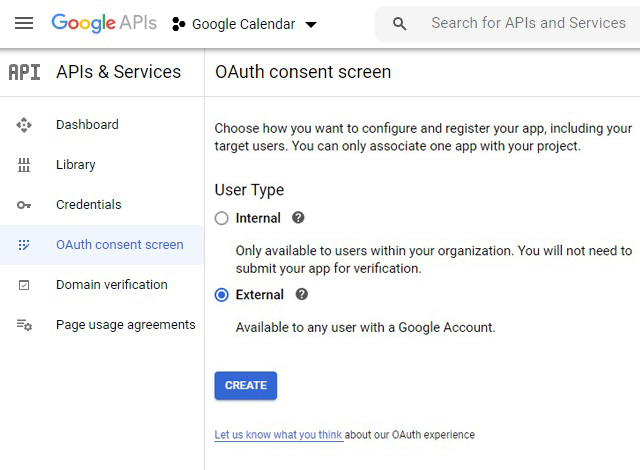
Task: Click the Domain verification checkbox icon
Action: click(25, 285)
